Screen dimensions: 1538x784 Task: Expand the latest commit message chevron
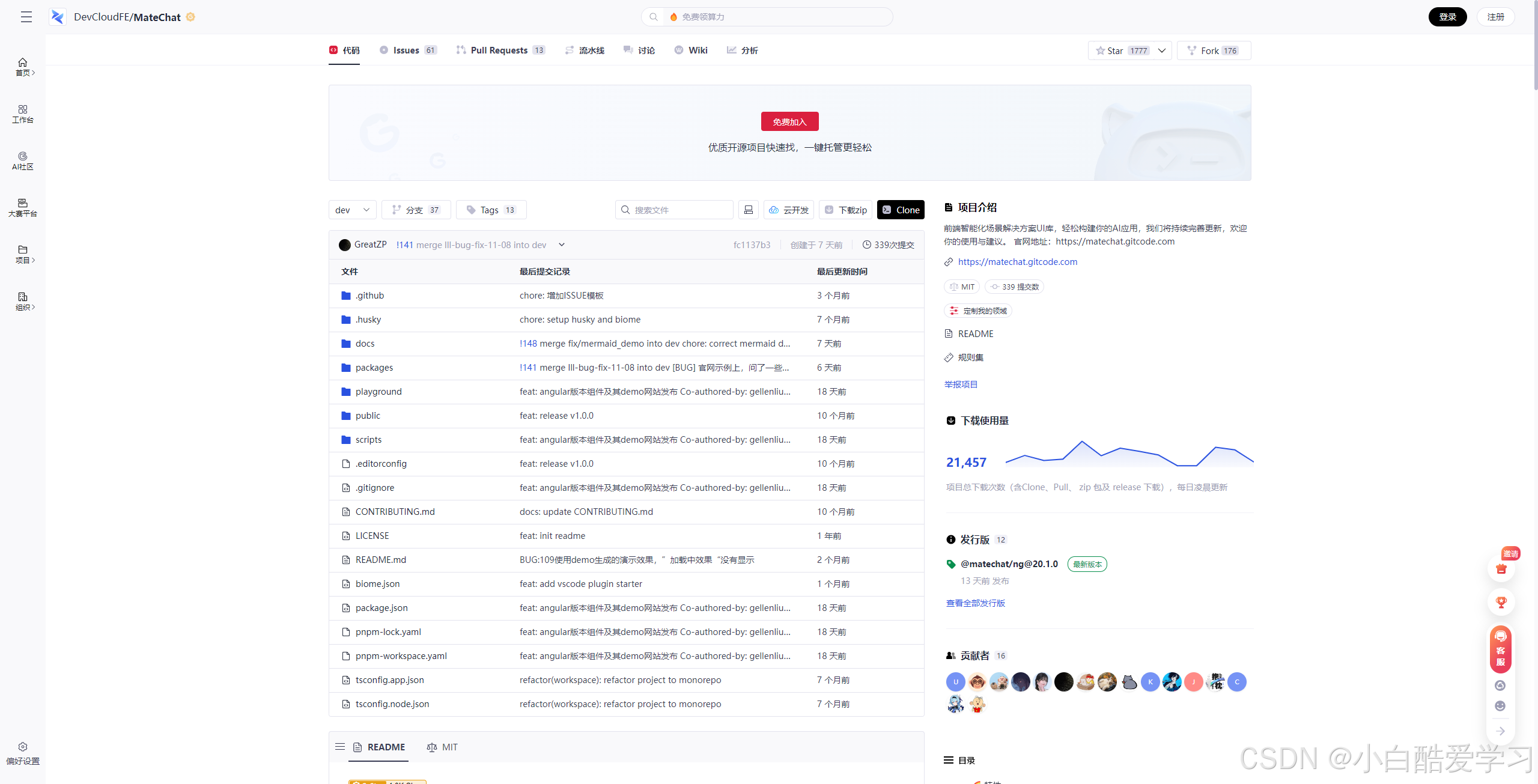coord(562,245)
